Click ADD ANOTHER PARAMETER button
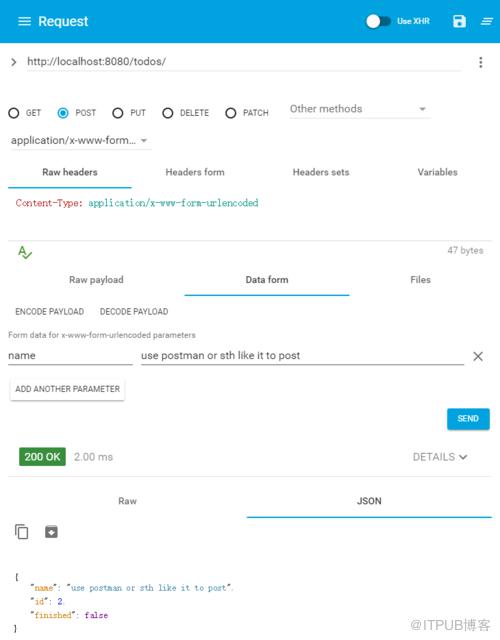 pos(67,389)
